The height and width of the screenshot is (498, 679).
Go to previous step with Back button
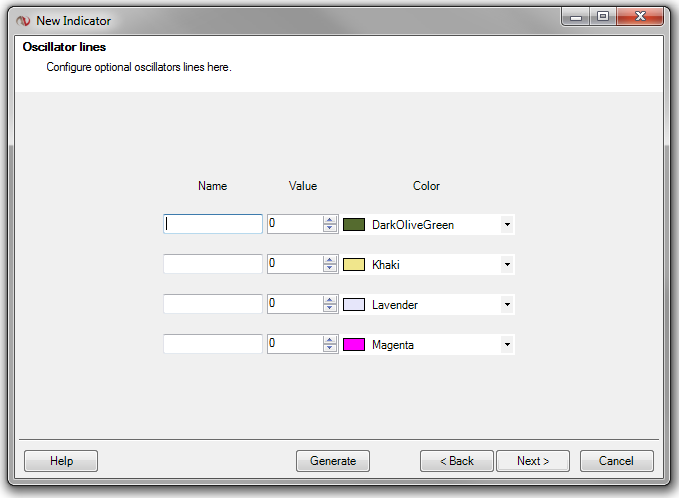(457, 461)
